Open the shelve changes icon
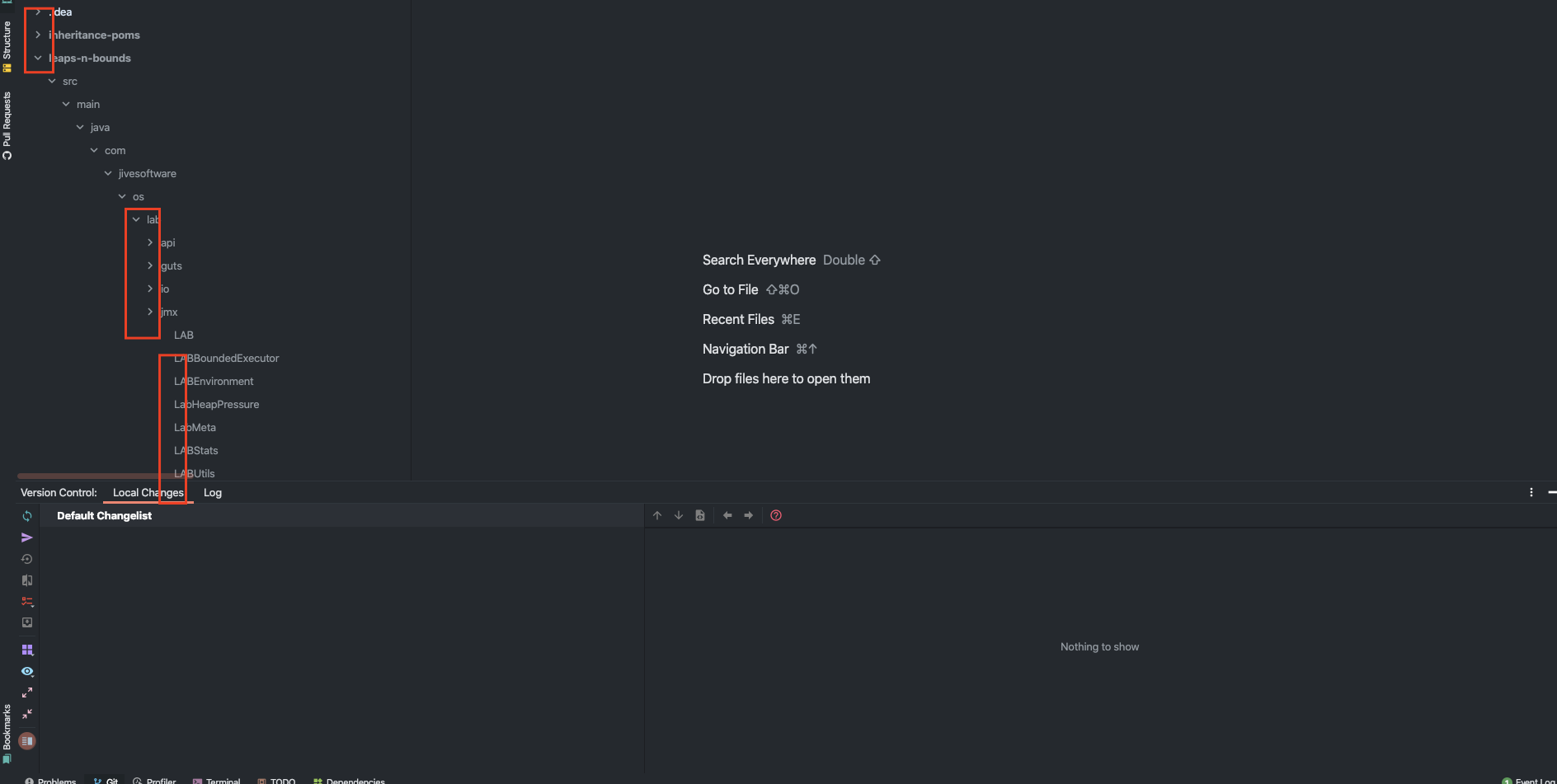Image resolution: width=1557 pixels, height=784 pixels. (x=26, y=622)
